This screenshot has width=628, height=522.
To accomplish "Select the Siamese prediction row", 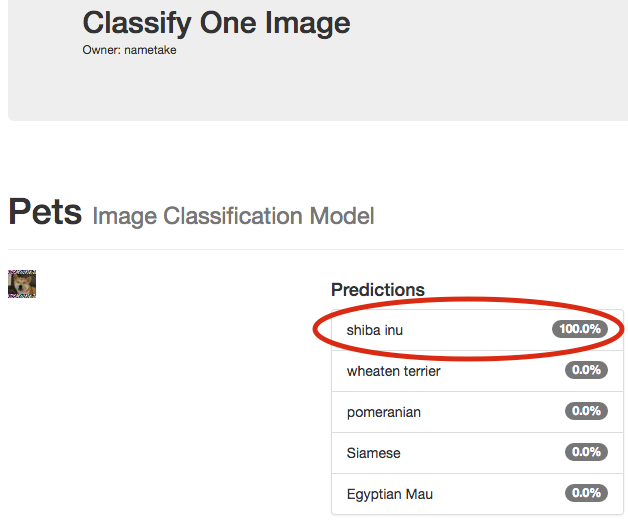I will pyautogui.click(x=477, y=453).
